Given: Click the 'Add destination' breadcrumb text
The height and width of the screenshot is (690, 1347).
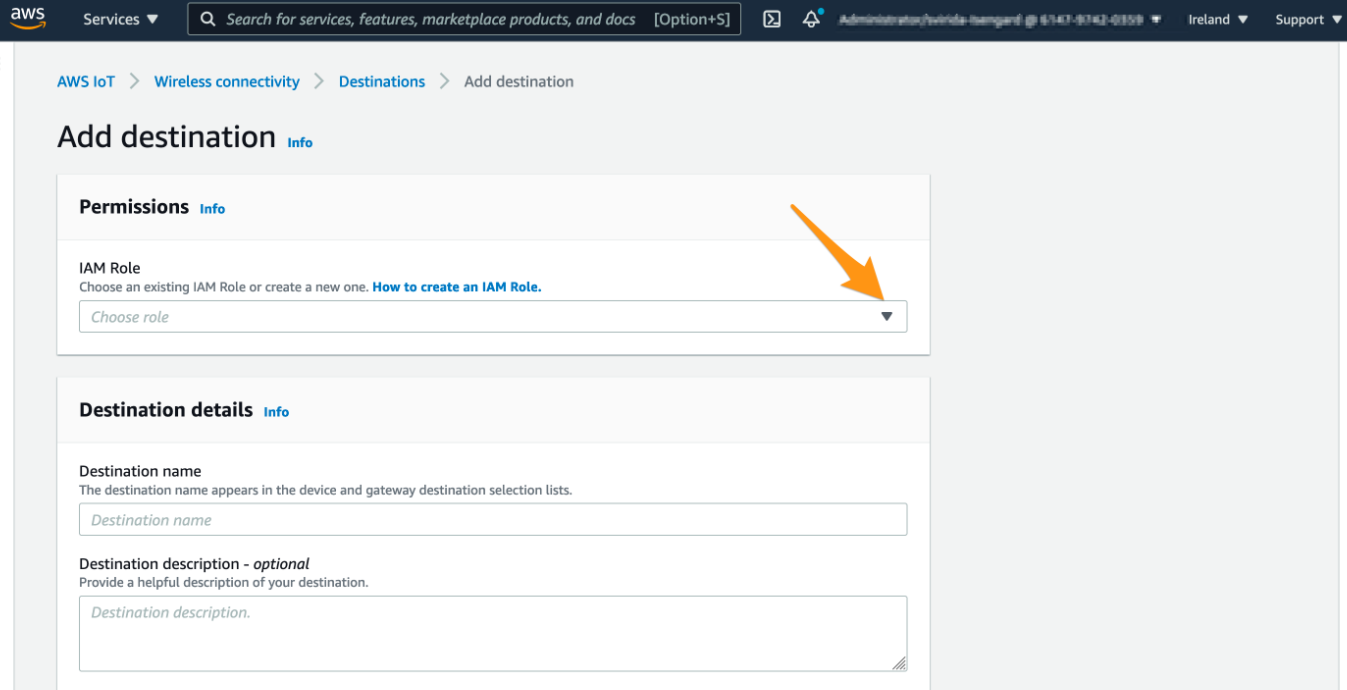Looking at the screenshot, I should click(x=519, y=82).
